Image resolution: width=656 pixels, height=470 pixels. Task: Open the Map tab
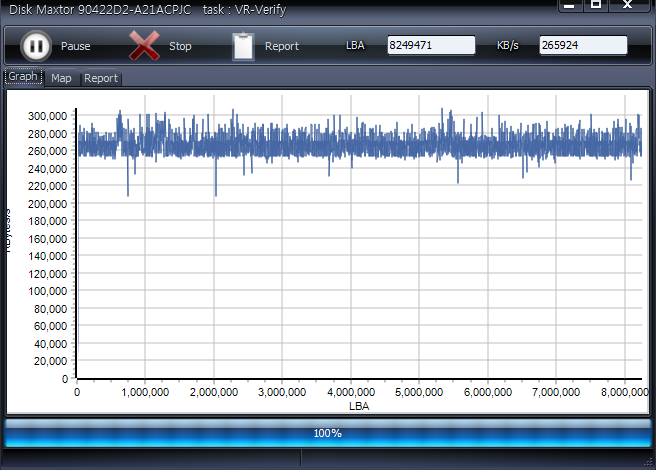tap(61, 78)
